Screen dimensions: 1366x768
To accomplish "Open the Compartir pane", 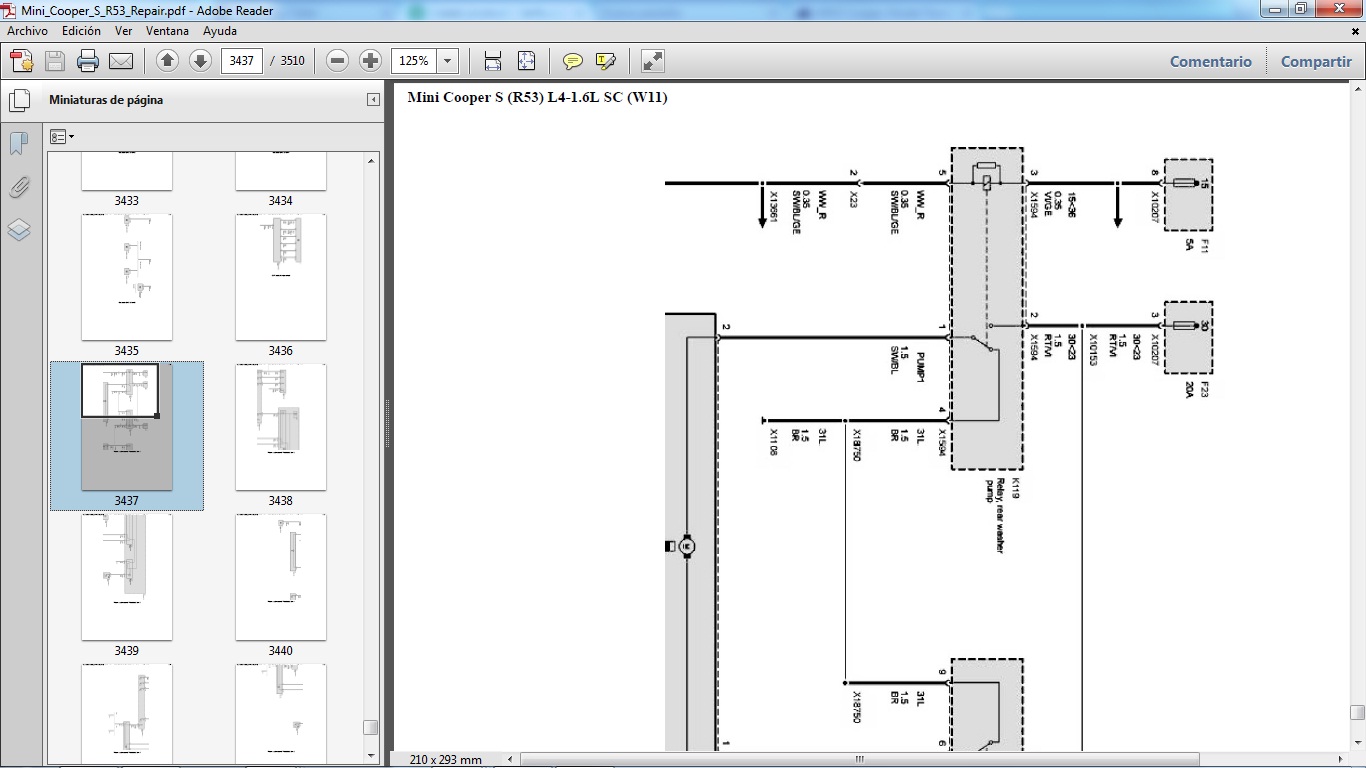I will tap(1316, 61).
